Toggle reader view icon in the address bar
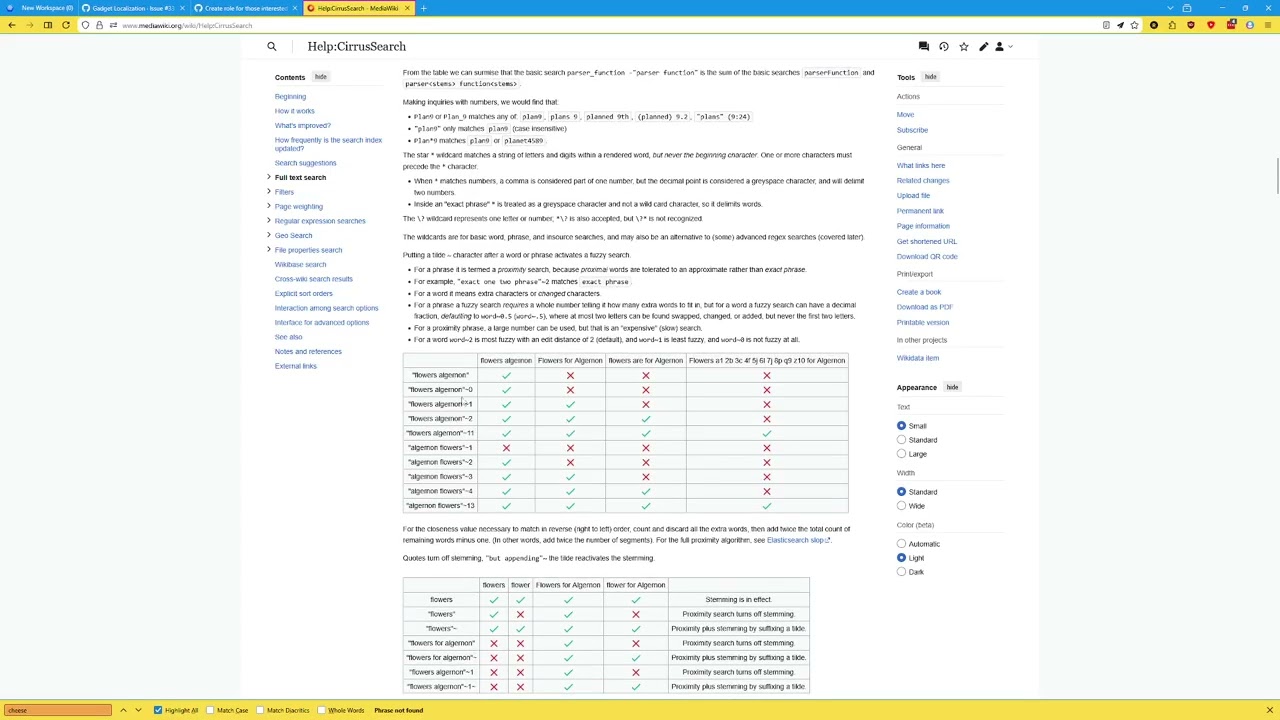The width and height of the screenshot is (1280, 720). [x=1106, y=25]
